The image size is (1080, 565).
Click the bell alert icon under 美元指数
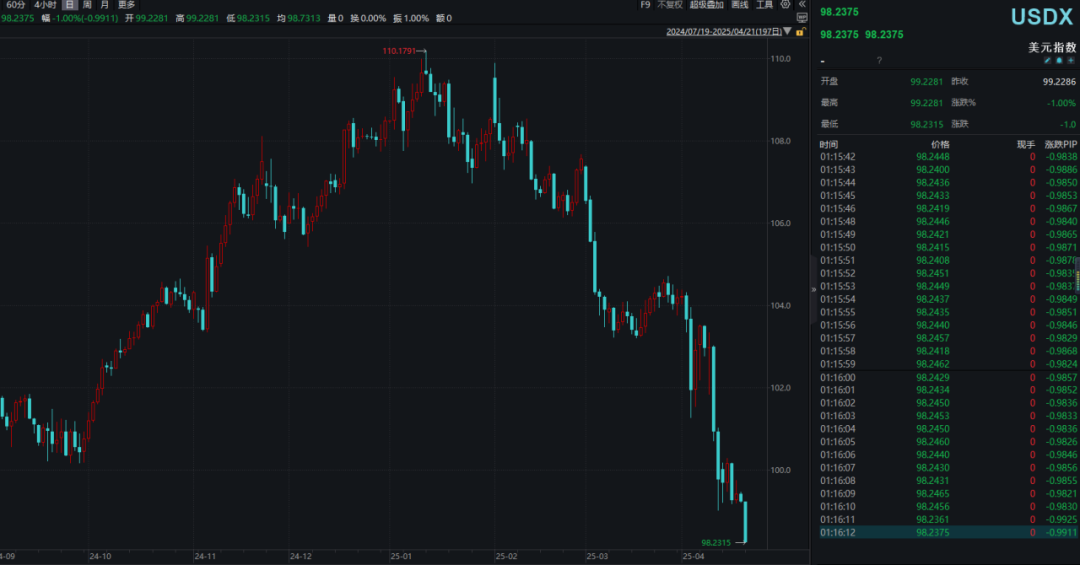click(x=1059, y=61)
